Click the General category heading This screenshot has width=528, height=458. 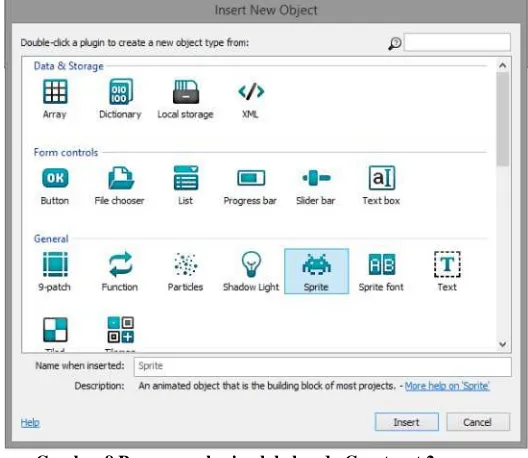51,239
